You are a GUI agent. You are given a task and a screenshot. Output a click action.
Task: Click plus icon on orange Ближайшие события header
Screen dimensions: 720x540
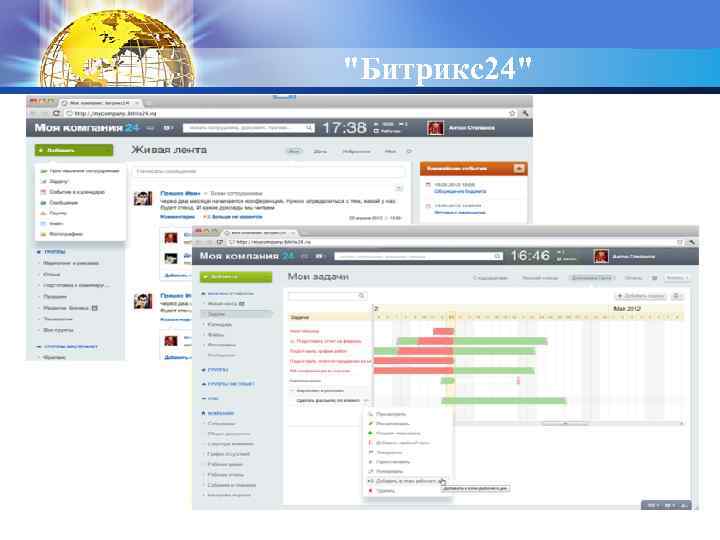pos(518,169)
